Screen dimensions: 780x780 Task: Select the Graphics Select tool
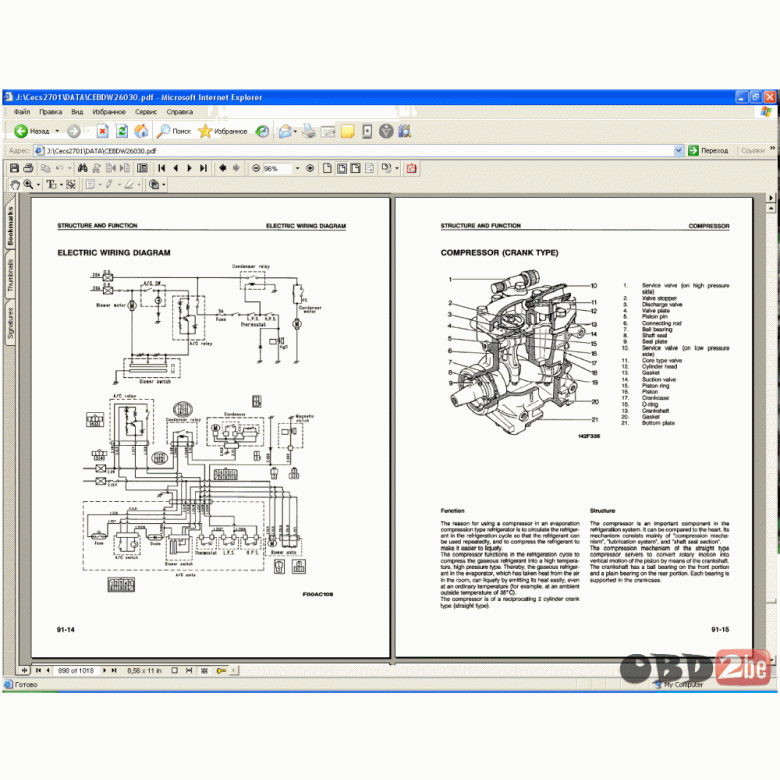[x=71, y=185]
